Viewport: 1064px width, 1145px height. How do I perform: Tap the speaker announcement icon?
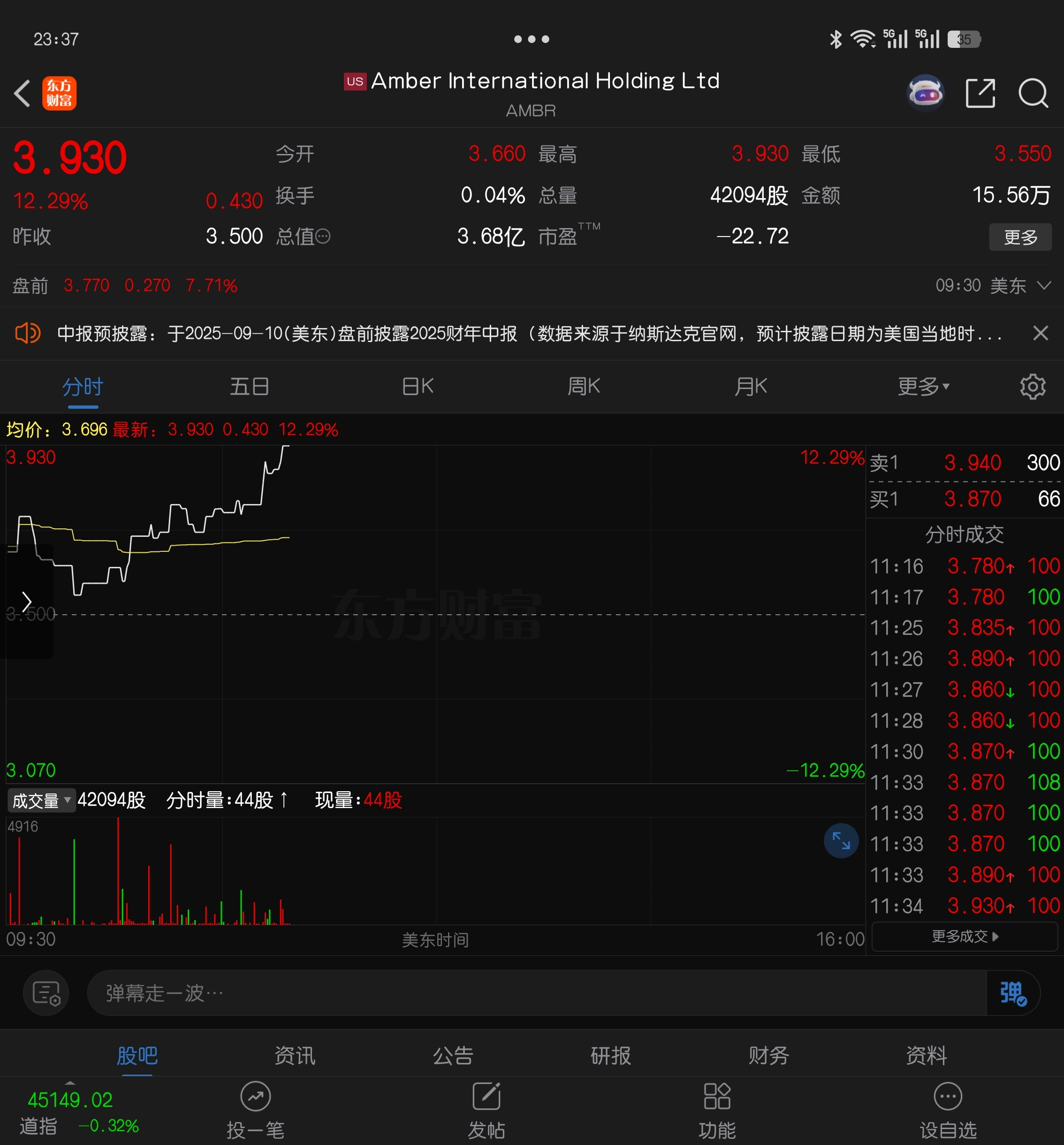[27, 333]
